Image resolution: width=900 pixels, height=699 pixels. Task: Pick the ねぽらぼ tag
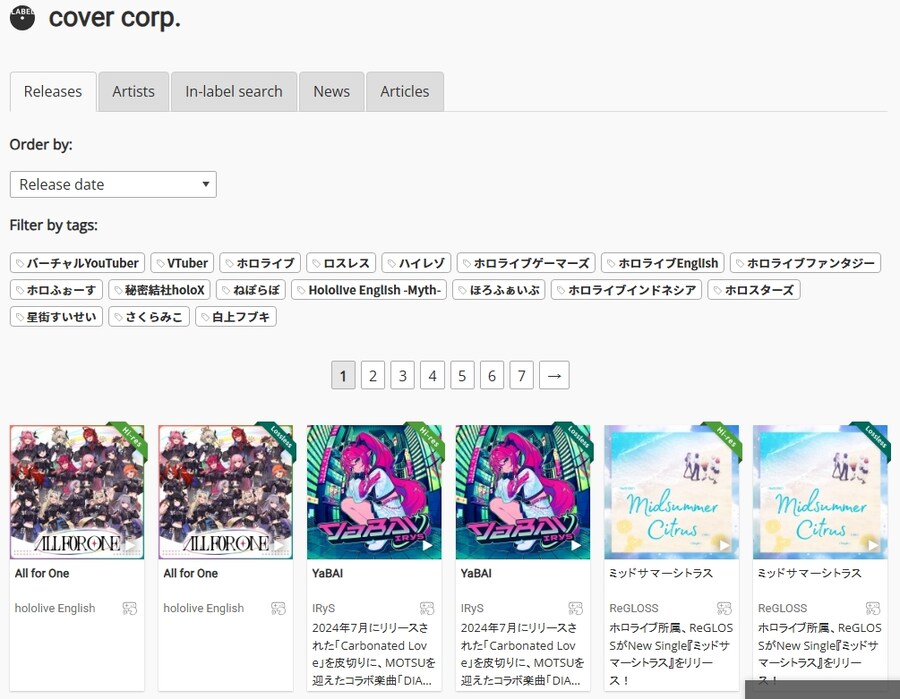pos(251,290)
